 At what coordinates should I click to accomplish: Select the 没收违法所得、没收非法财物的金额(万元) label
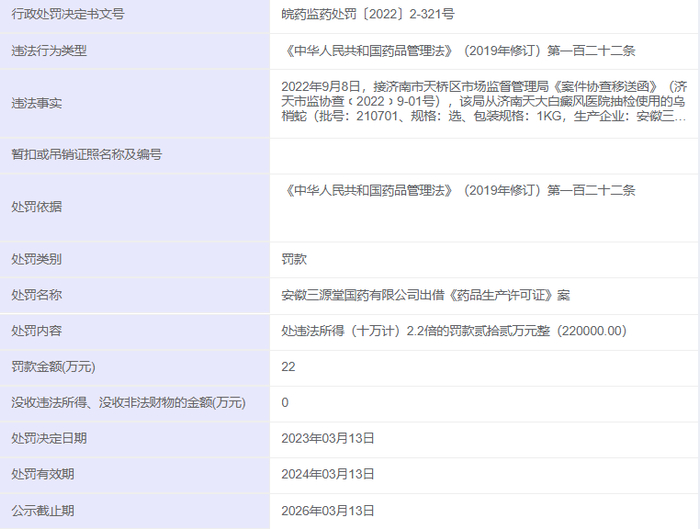click(x=129, y=403)
